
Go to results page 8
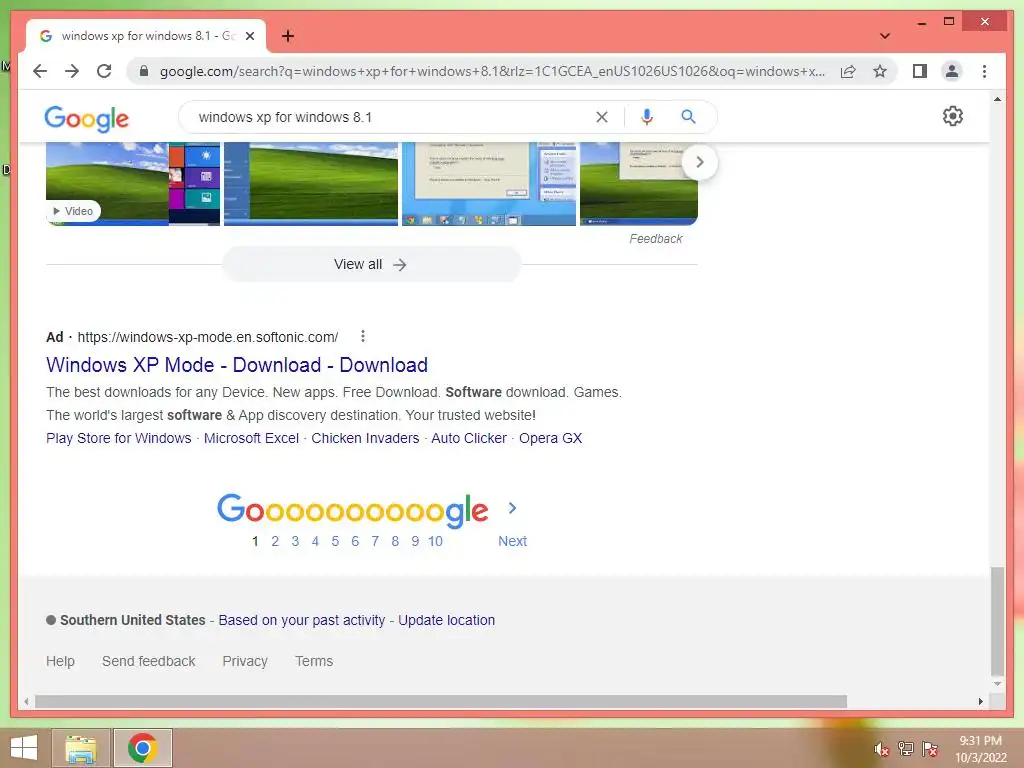coord(395,541)
